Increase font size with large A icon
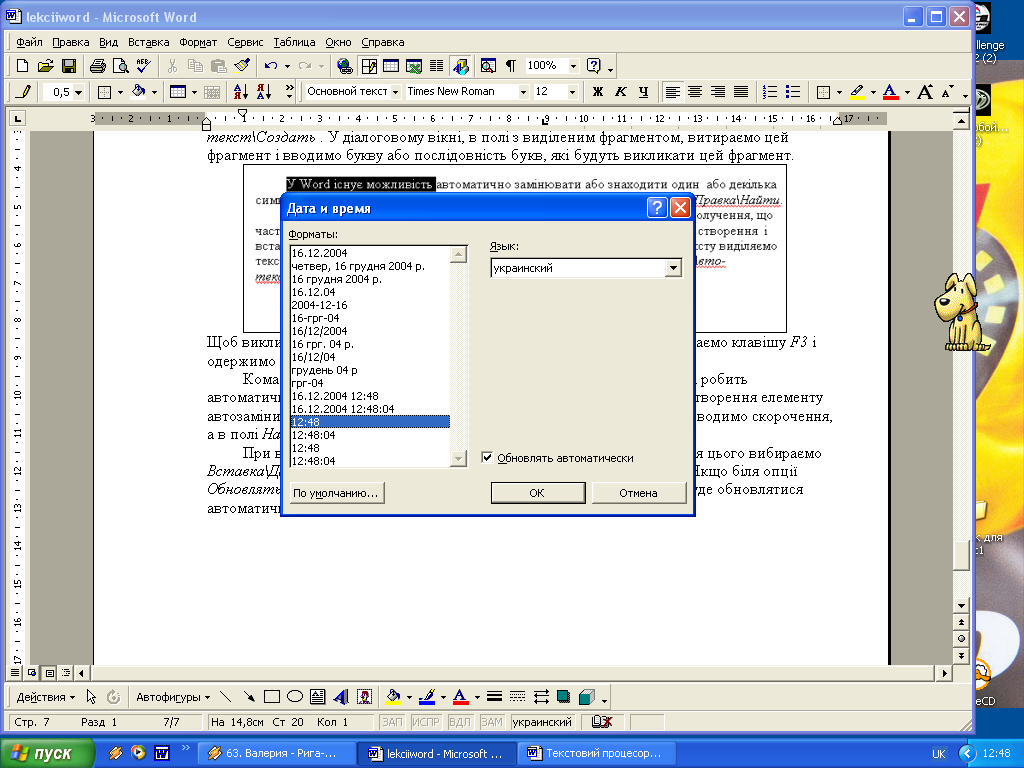 [x=925, y=92]
